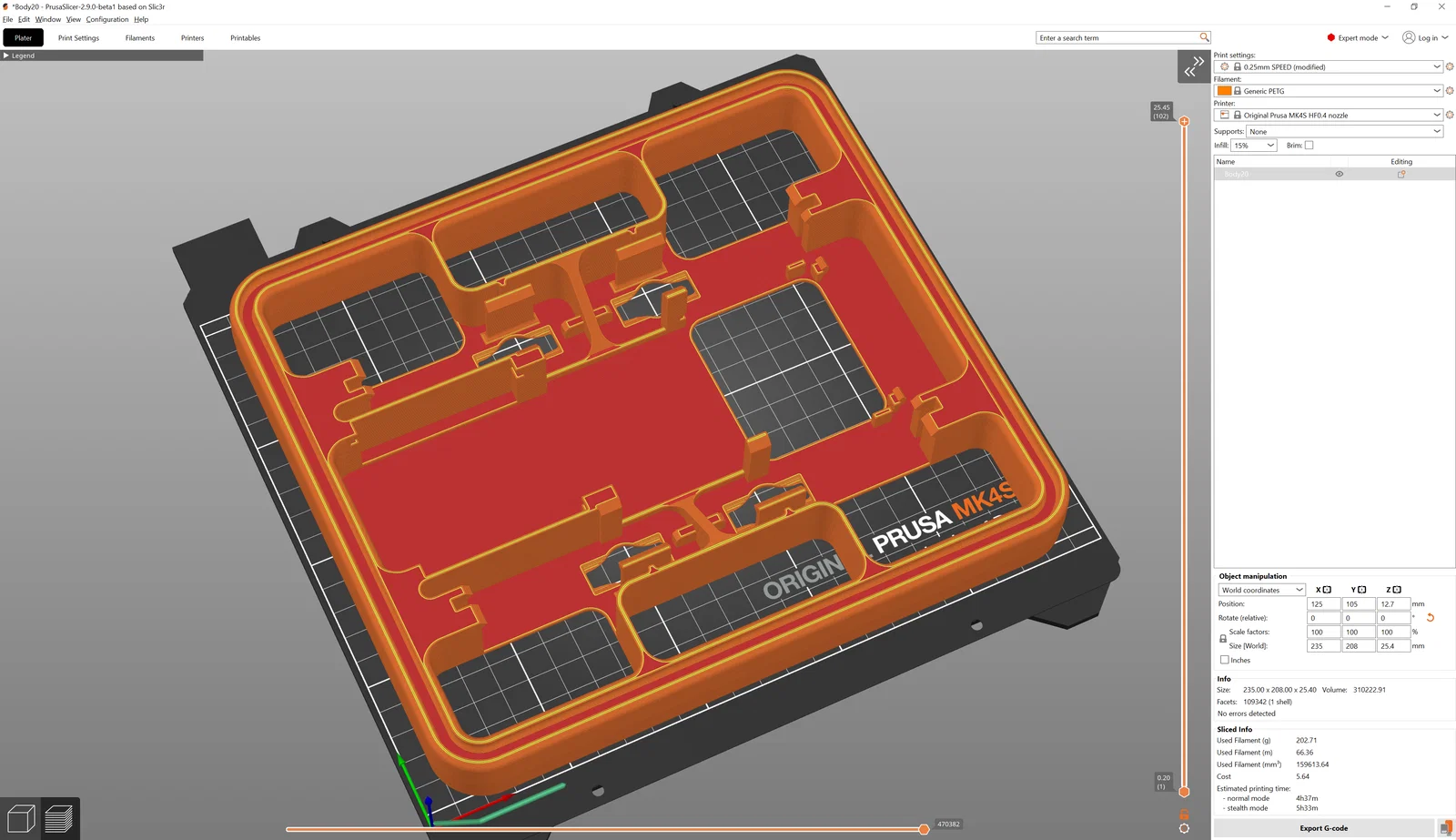This screenshot has height=840, width=1456.
Task: Switch to 3D editor view cube icon
Action: coord(20,818)
